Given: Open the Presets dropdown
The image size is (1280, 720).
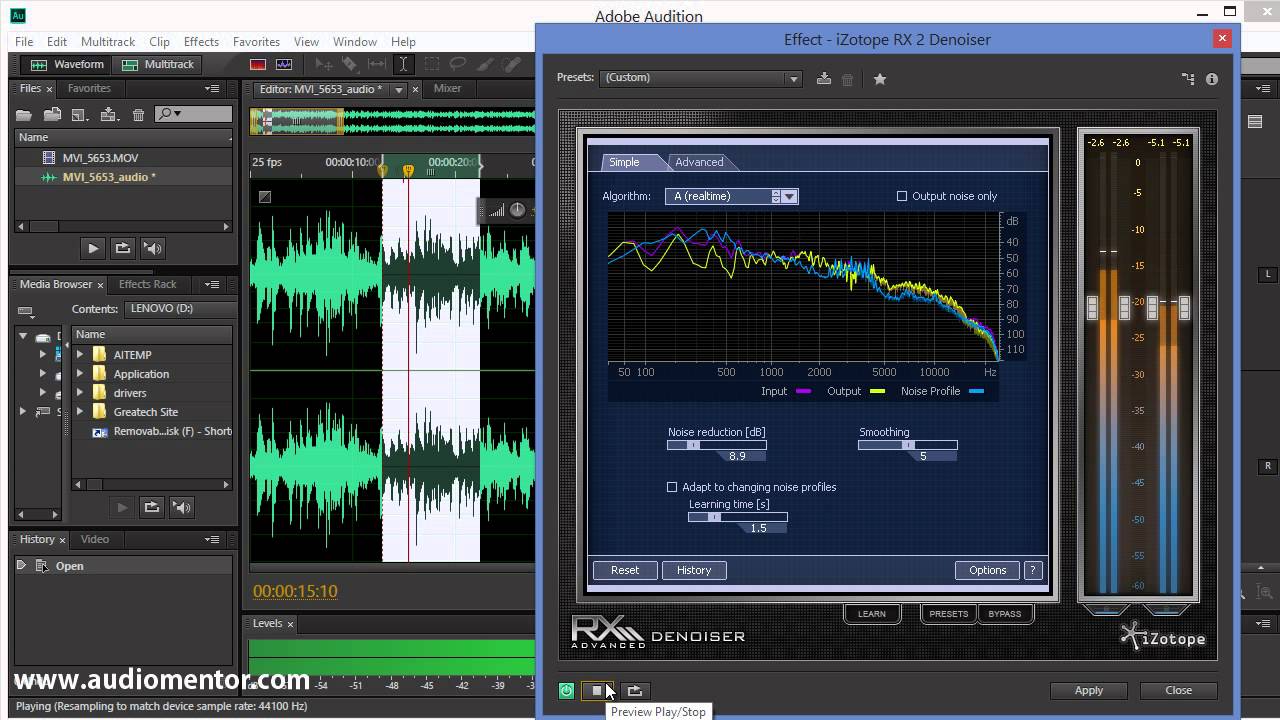Looking at the screenshot, I should pos(701,78).
